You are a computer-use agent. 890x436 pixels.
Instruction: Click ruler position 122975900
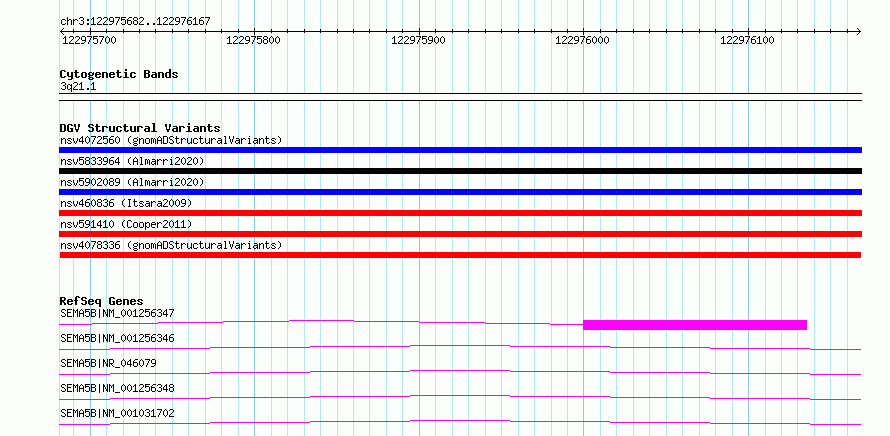click(x=418, y=41)
